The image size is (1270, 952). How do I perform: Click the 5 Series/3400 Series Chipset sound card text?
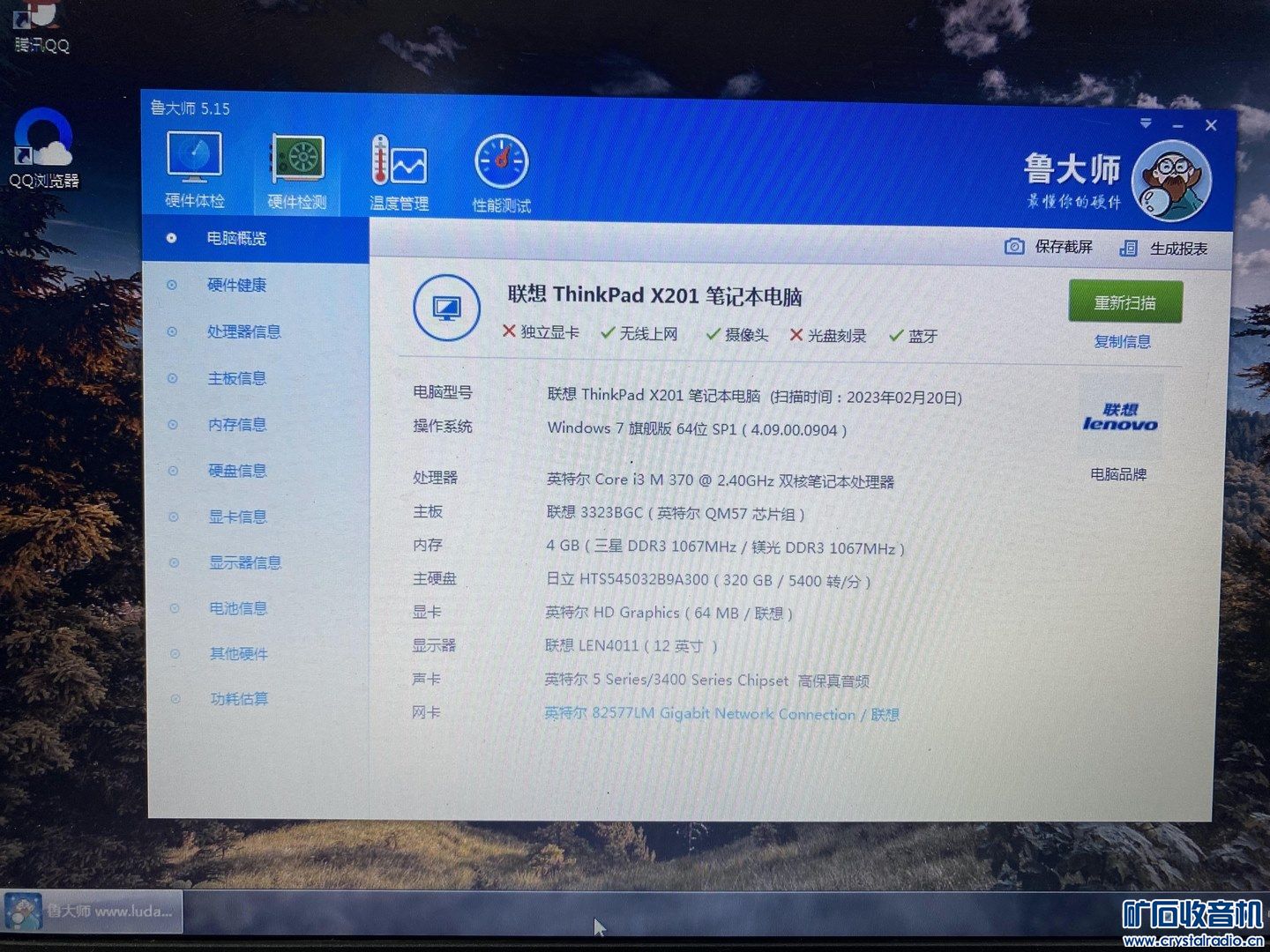click(707, 681)
